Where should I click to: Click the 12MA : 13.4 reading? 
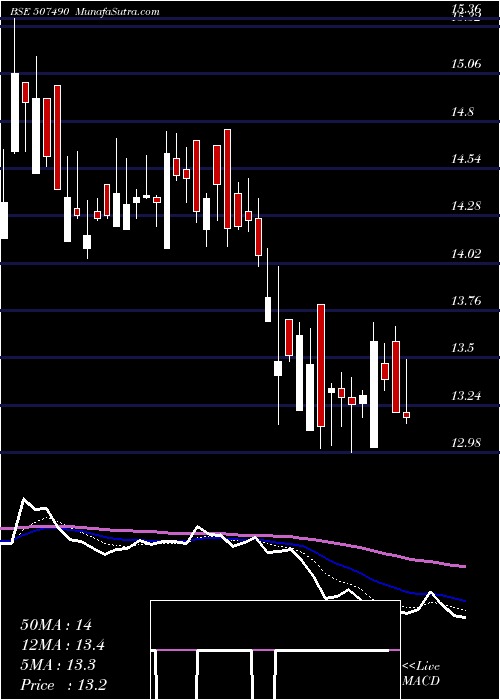point(63,645)
